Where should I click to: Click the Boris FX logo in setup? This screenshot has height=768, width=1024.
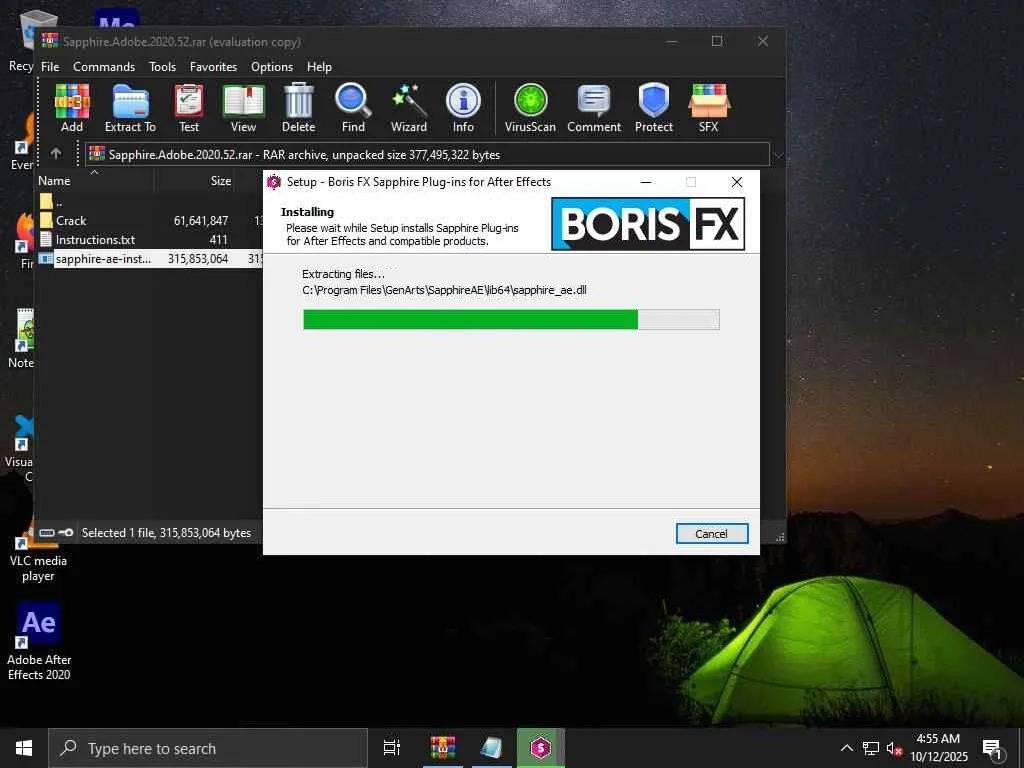tap(648, 224)
